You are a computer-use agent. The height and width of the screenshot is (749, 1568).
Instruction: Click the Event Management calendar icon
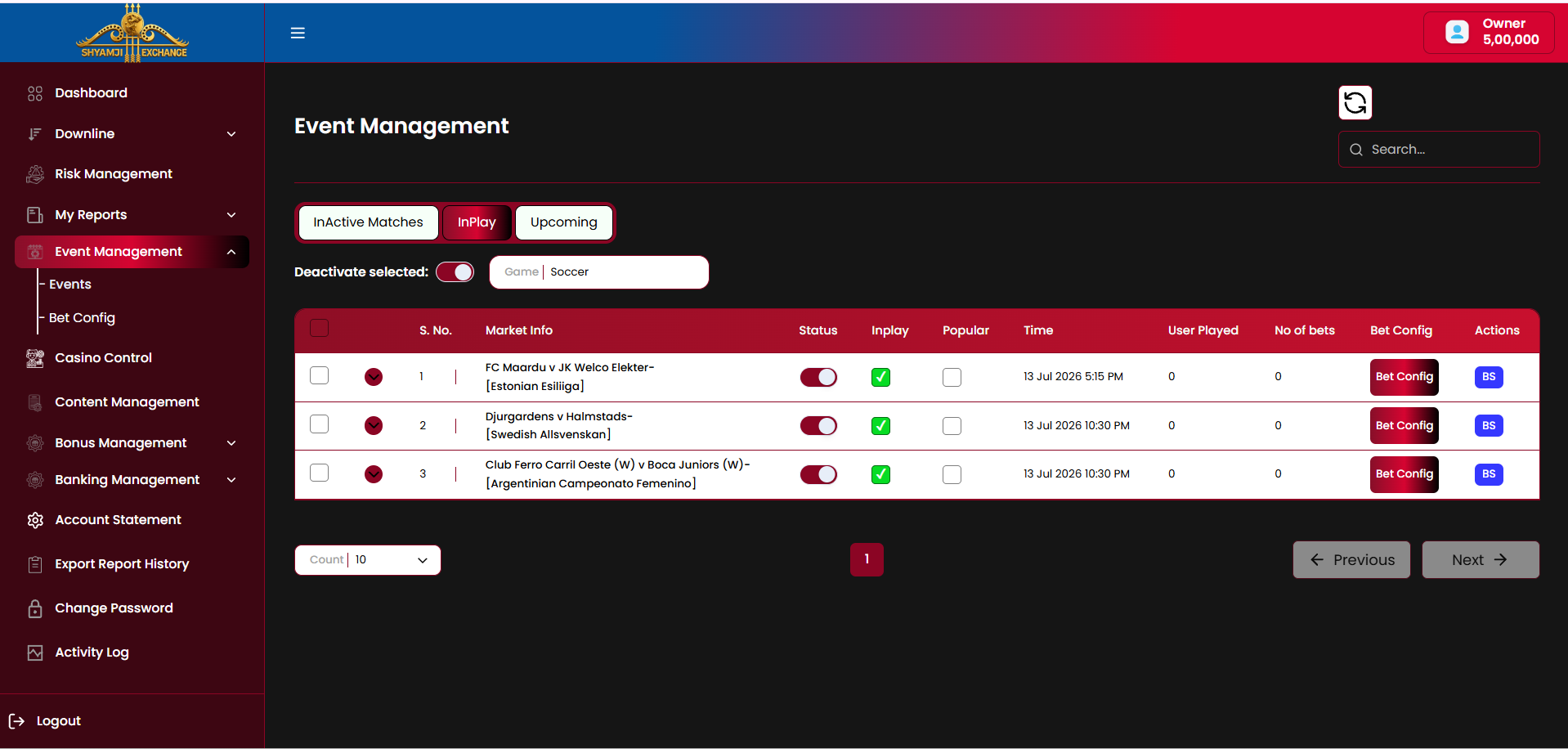click(x=35, y=252)
